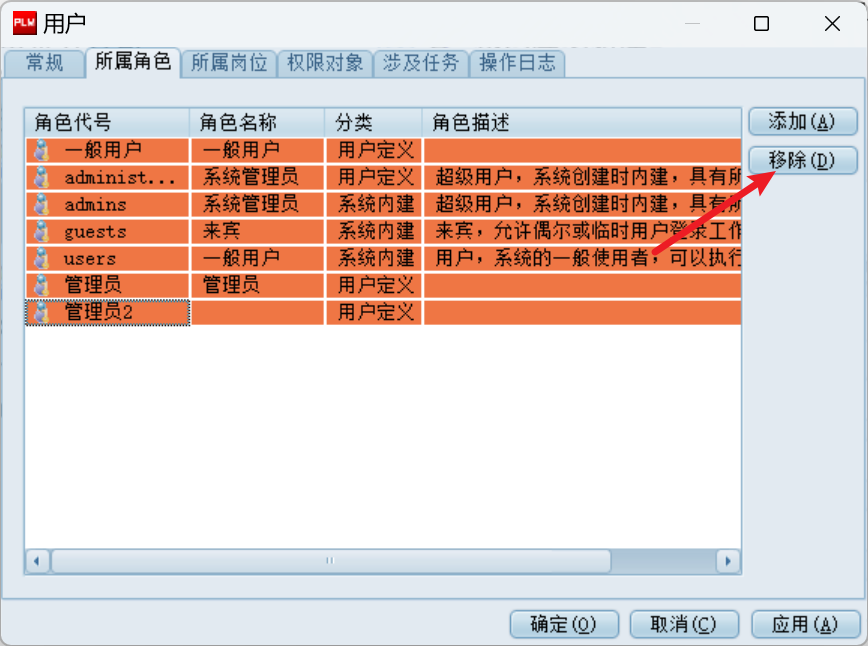Close the 用户 dialog window
This screenshot has height=646, width=868.
[x=832, y=23]
